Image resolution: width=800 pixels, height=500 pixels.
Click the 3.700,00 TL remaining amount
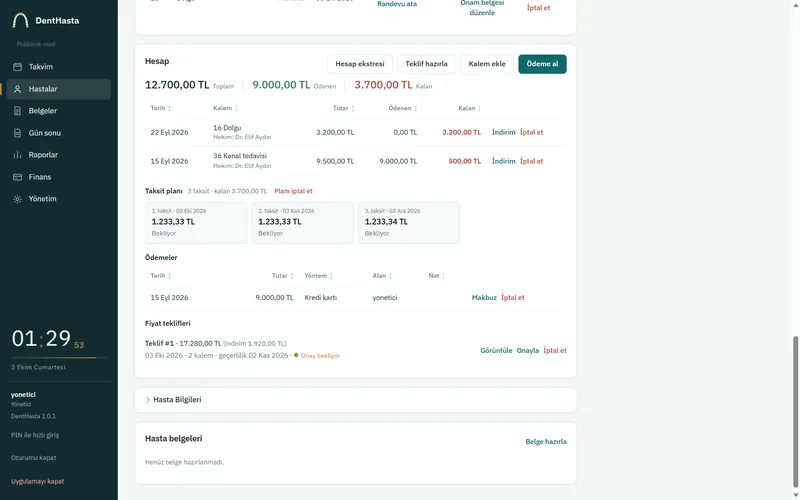(383, 85)
